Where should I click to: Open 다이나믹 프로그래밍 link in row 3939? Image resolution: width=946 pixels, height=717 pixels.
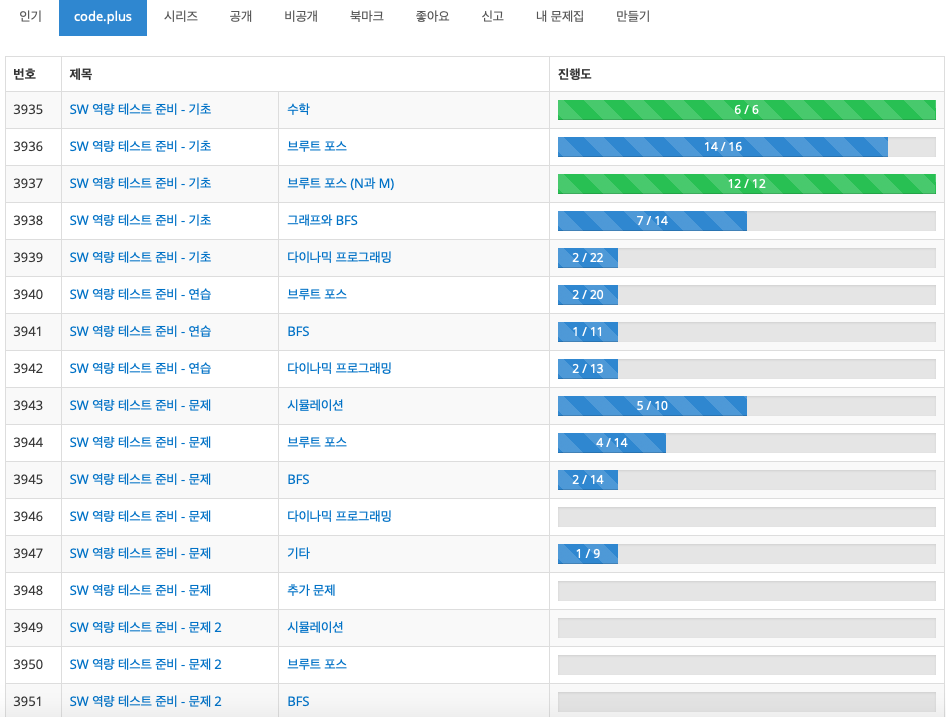pyautogui.click(x=339, y=257)
